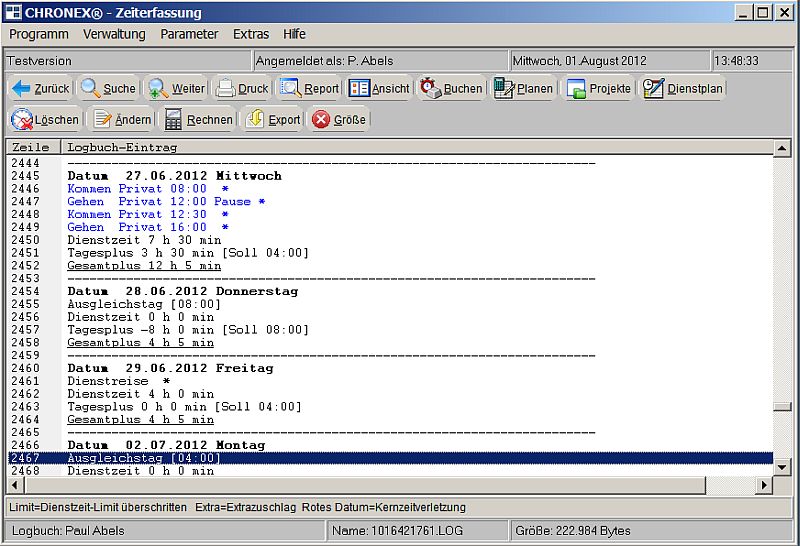Click the Löschen delete icon
The image size is (800, 546).
(x=22, y=119)
